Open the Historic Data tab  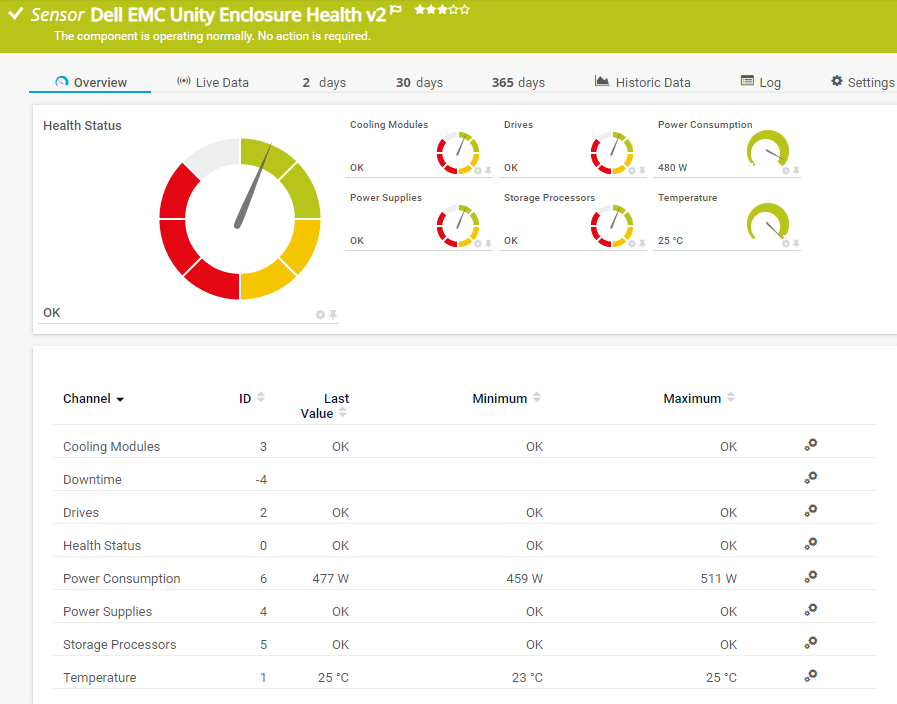pyautogui.click(x=642, y=82)
